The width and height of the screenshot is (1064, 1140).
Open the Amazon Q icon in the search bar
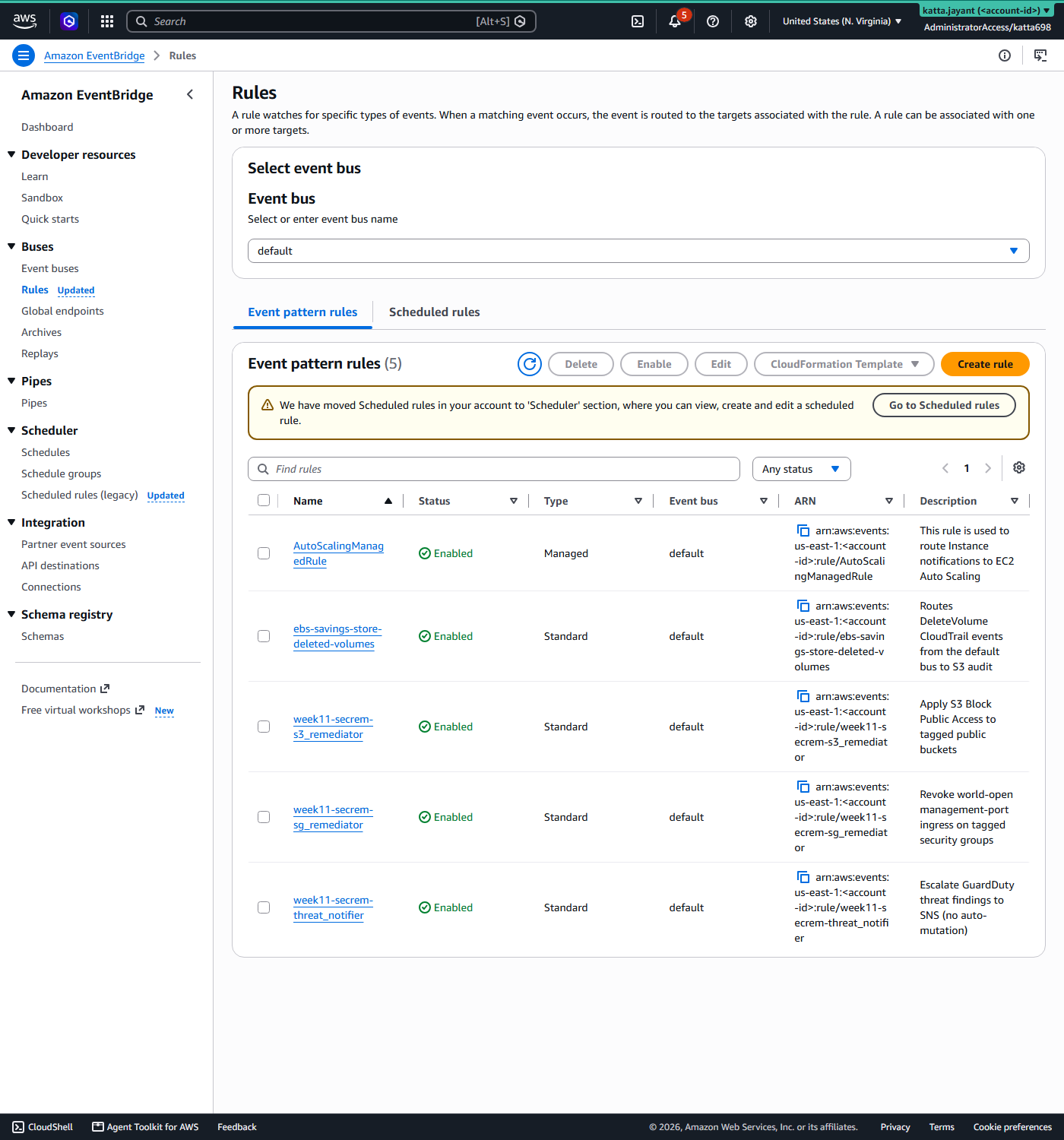tap(520, 21)
